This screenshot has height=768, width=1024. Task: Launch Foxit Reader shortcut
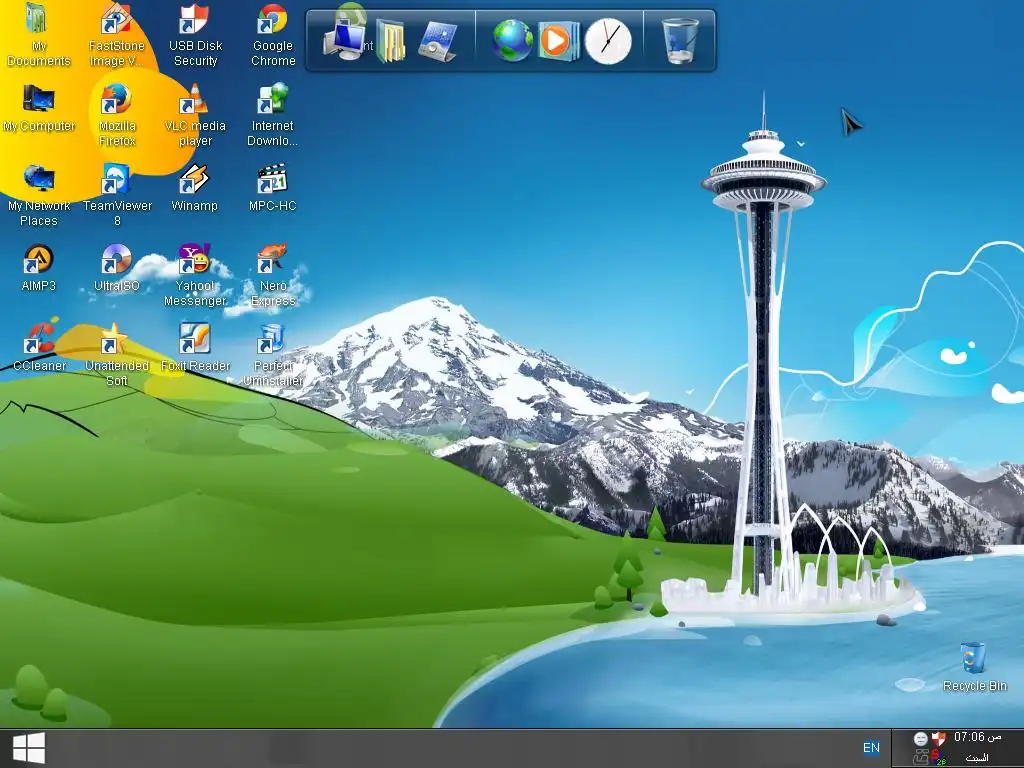pyautogui.click(x=195, y=347)
